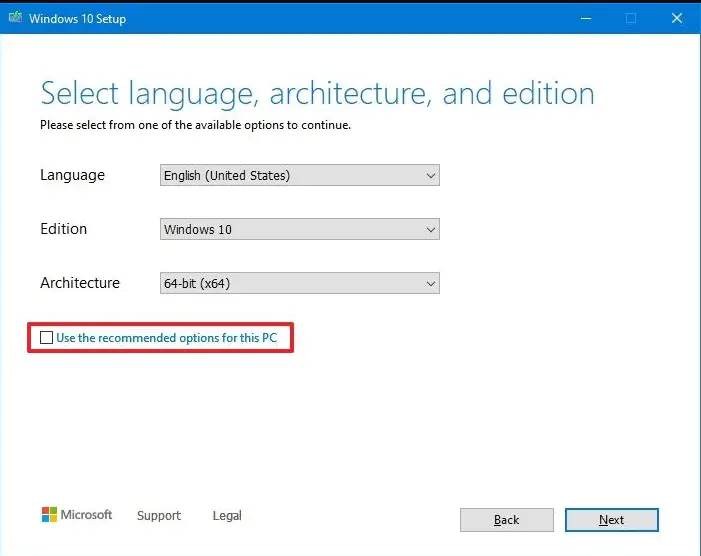This screenshot has width=701, height=556.
Task: Expand the Edition dropdown showing Windows 10
Action: 299,229
